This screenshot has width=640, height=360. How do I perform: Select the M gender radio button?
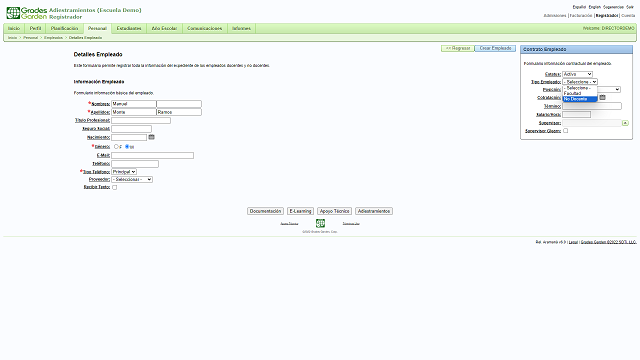pyautogui.click(x=127, y=146)
